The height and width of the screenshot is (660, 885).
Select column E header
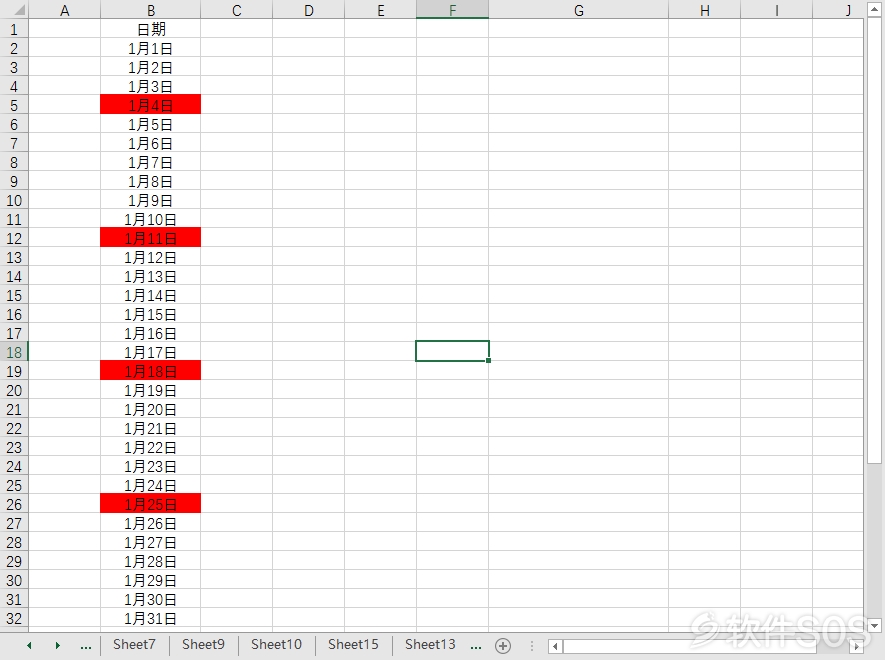[380, 10]
